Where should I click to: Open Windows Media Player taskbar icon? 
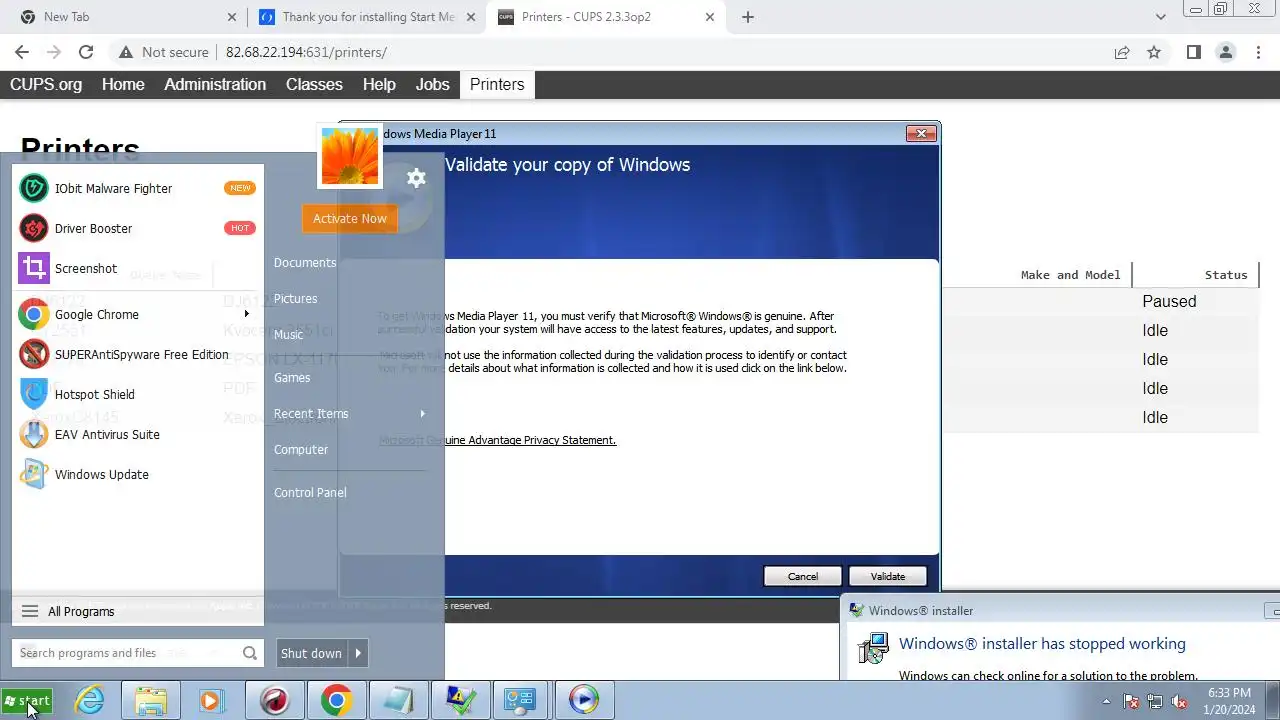click(x=583, y=701)
